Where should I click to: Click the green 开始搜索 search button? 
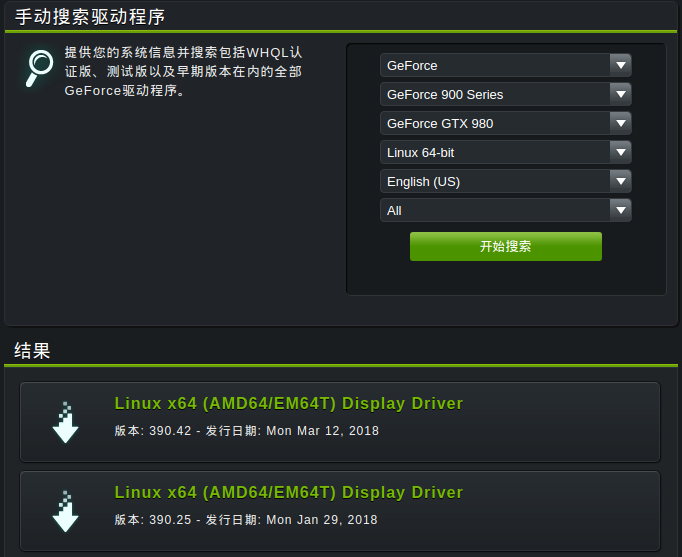click(x=506, y=247)
